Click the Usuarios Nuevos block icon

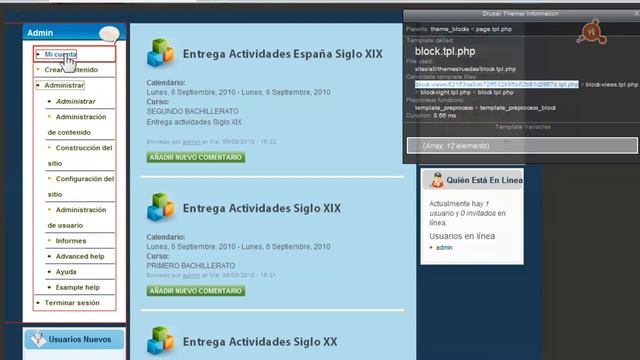[38, 339]
